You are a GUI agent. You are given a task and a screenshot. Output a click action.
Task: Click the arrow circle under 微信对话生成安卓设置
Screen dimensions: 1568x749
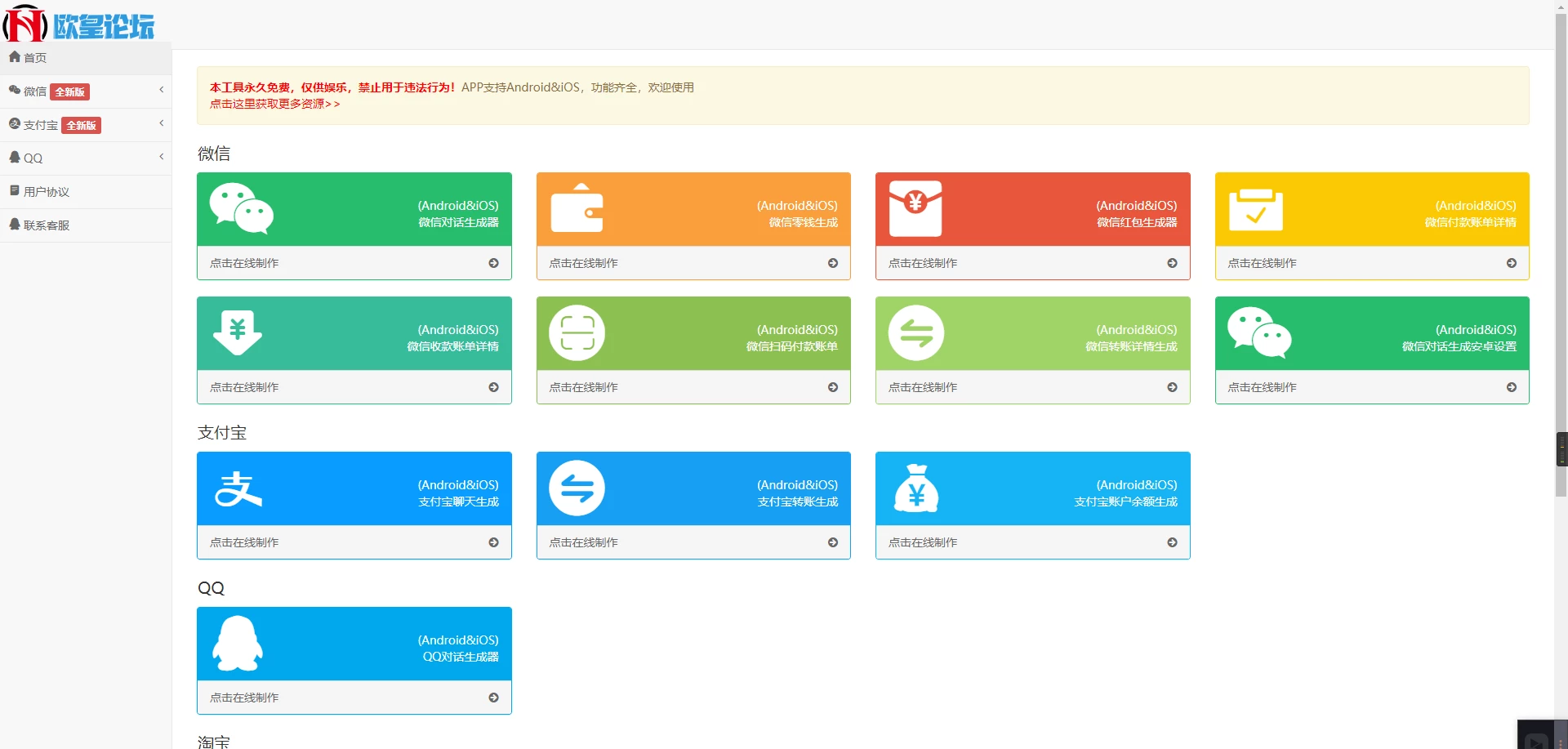[1511, 387]
